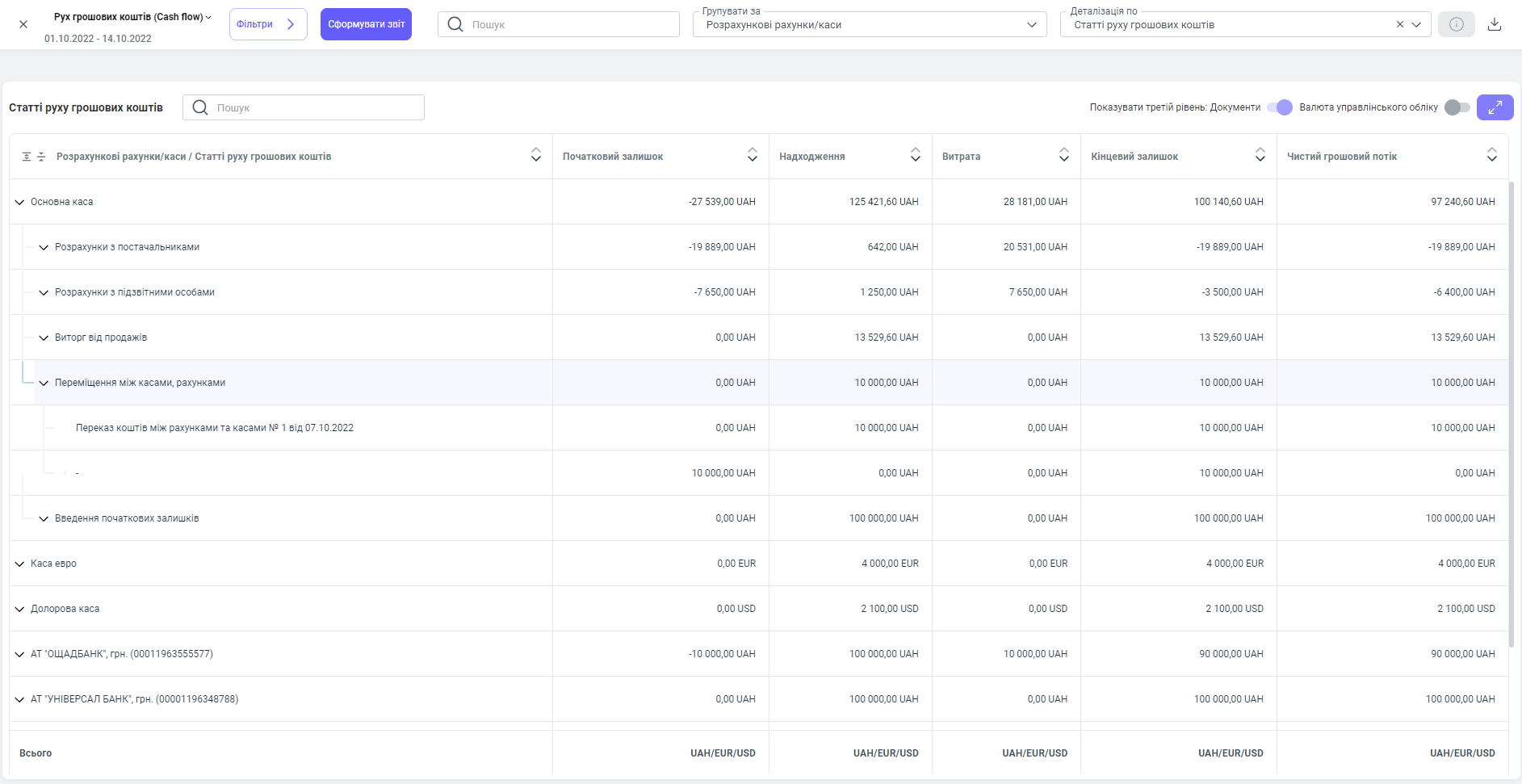Click the expand all rows icon

click(x=27, y=157)
